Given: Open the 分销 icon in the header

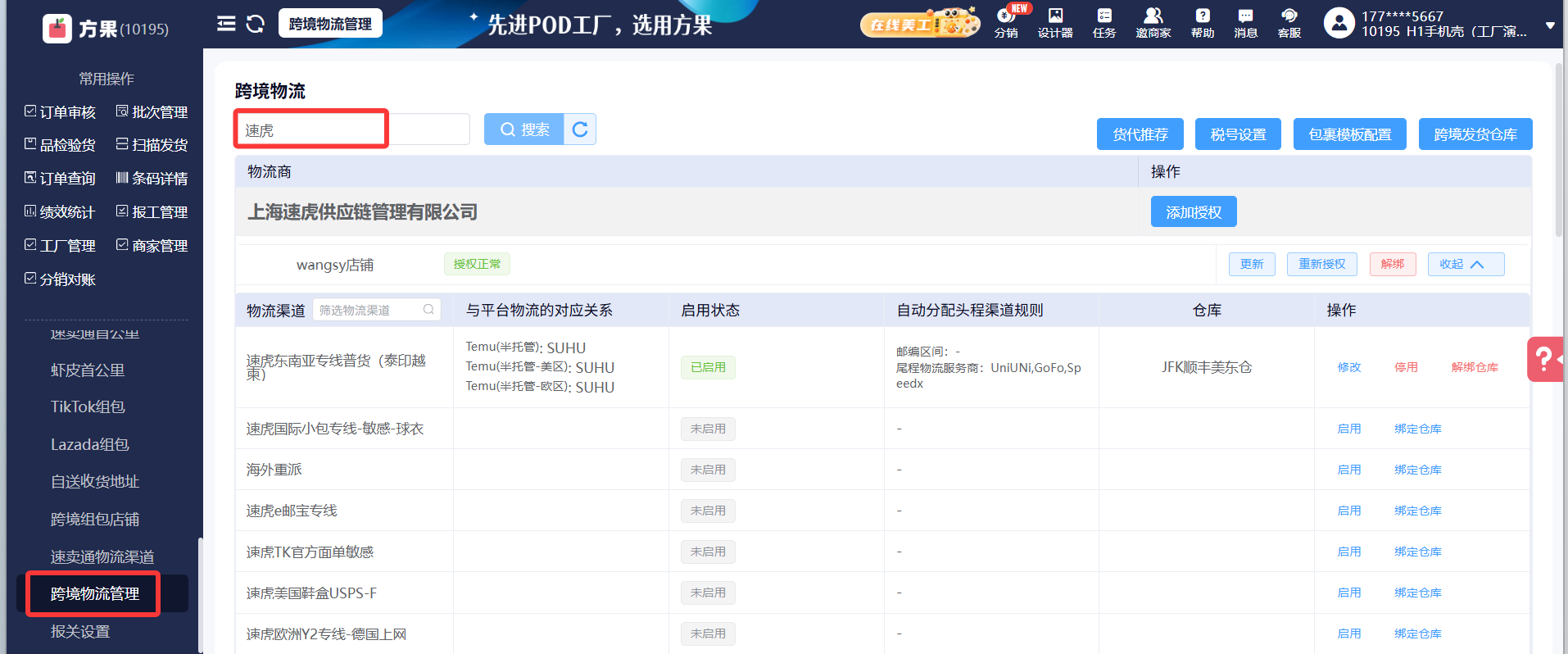Looking at the screenshot, I should click(x=1006, y=23).
